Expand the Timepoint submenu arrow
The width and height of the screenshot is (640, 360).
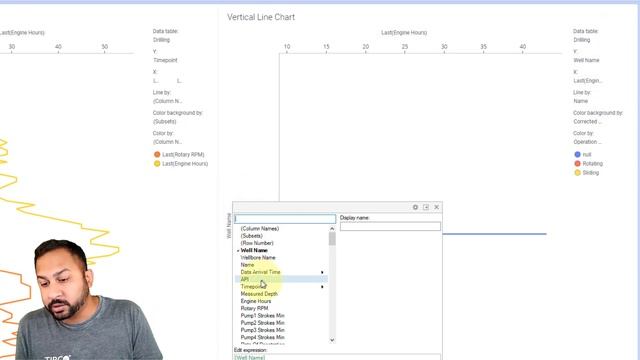(322, 287)
